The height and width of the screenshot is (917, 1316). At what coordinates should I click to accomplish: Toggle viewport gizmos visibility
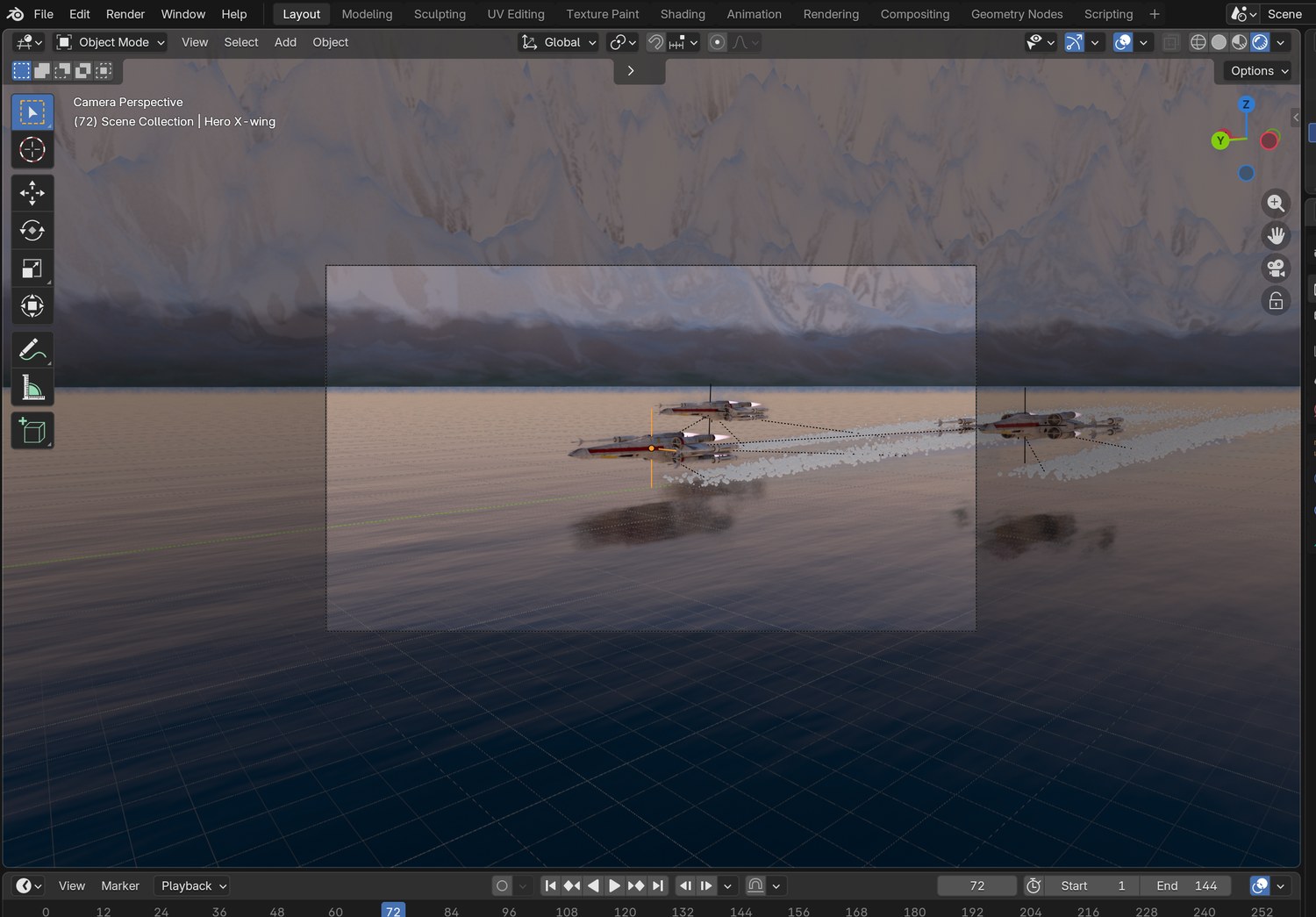pyautogui.click(x=1074, y=42)
